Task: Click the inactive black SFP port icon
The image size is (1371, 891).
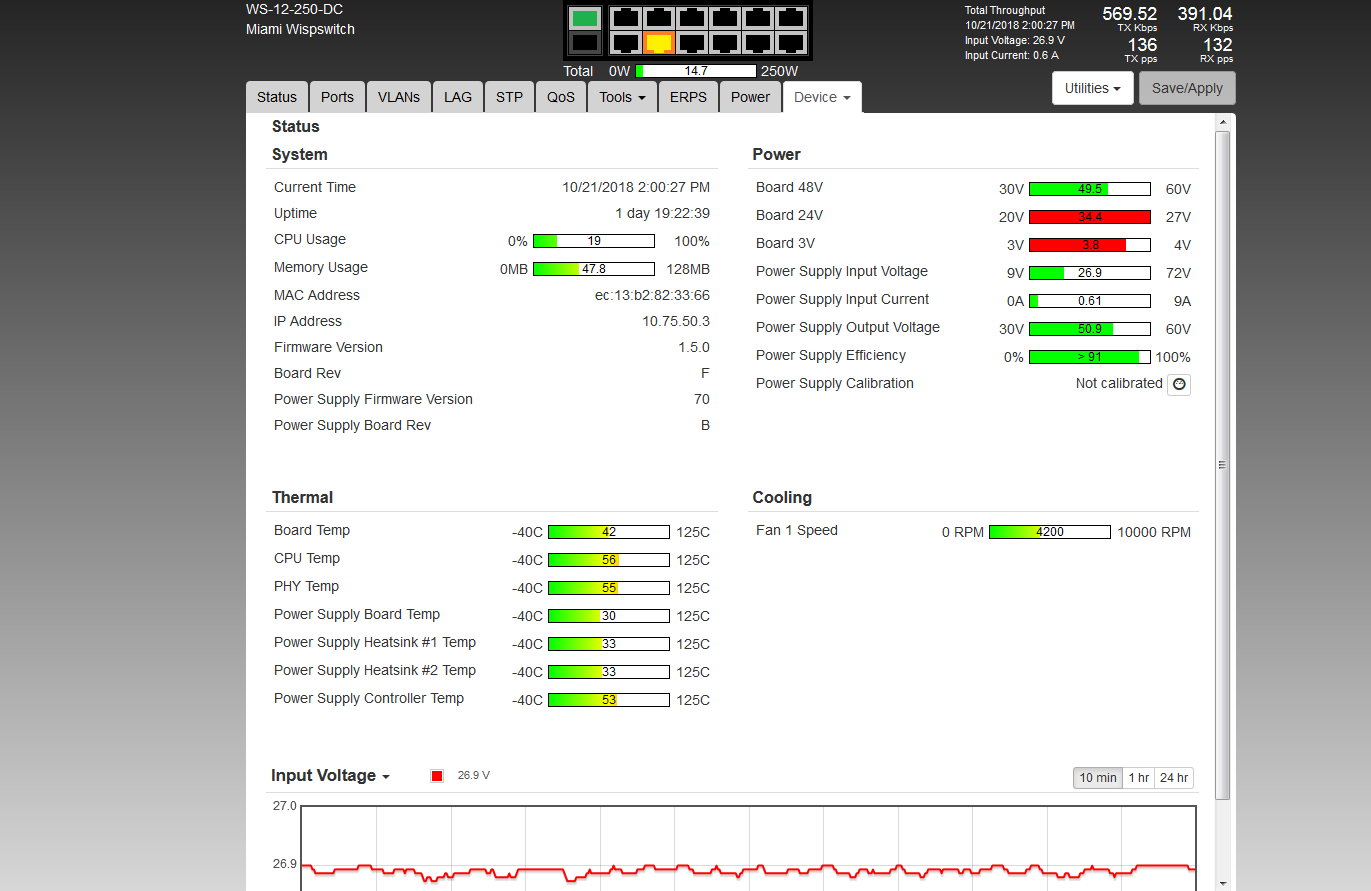Action: pyautogui.click(x=585, y=44)
